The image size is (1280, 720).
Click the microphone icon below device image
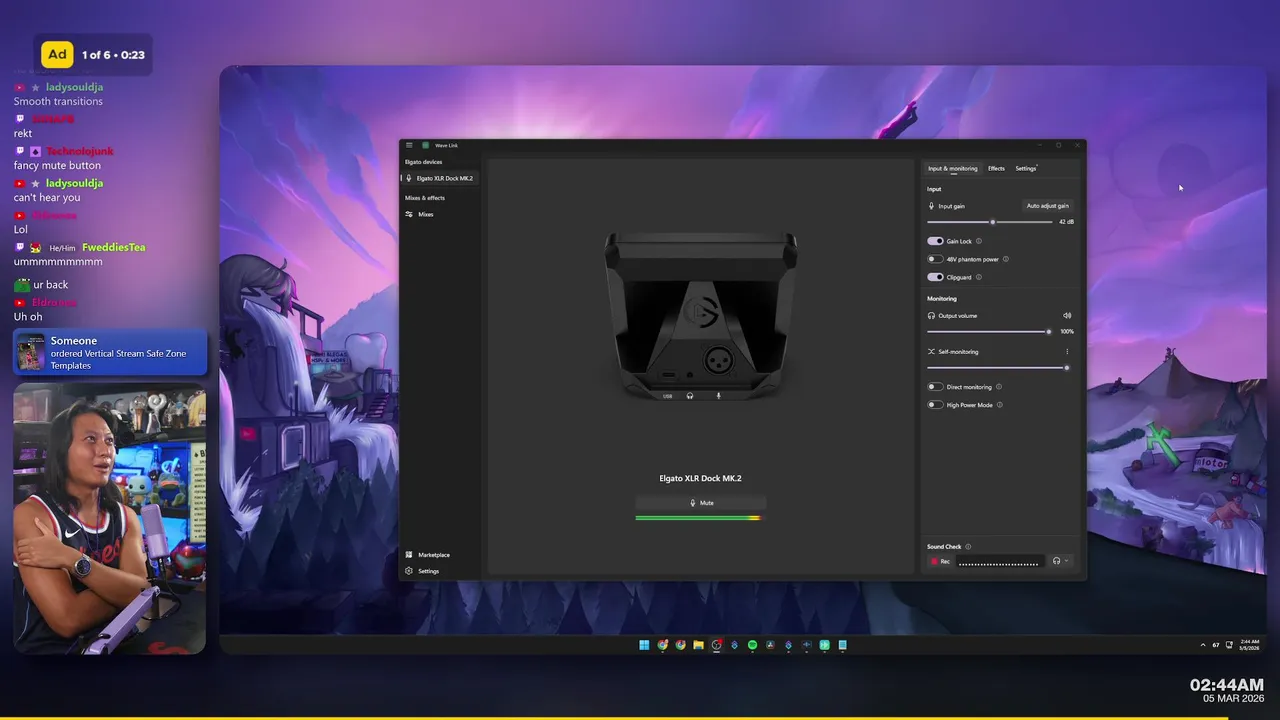(x=718, y=396)
